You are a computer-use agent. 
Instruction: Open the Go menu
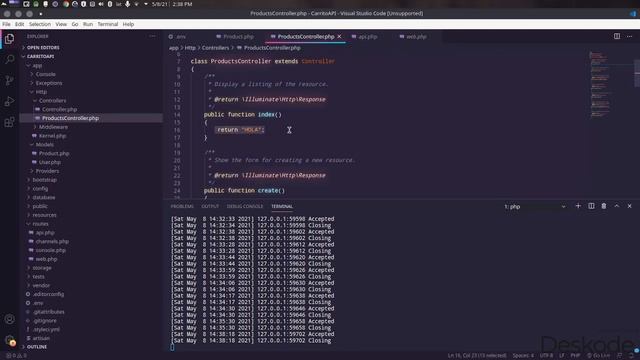[x=75, y=24]
